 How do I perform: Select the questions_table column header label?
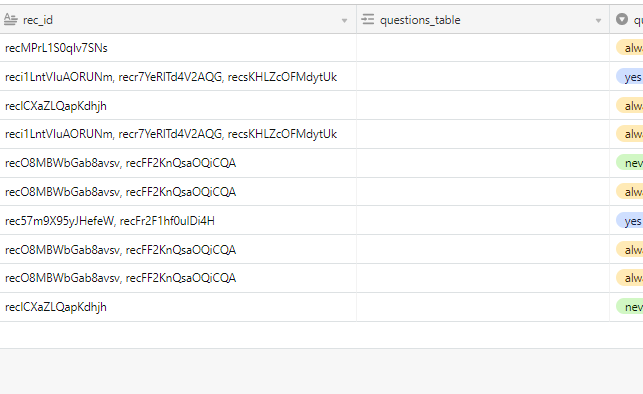pos(420,20)
